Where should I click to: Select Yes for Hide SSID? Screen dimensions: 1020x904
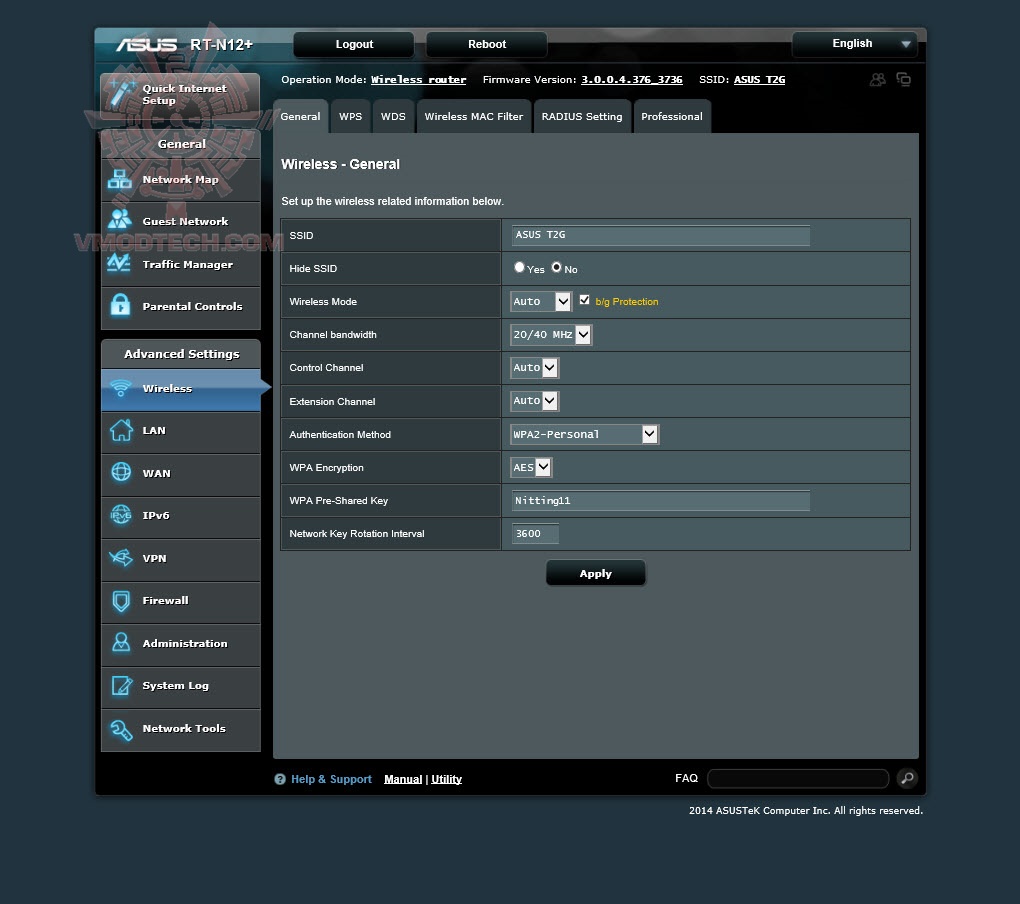(519, 267)
